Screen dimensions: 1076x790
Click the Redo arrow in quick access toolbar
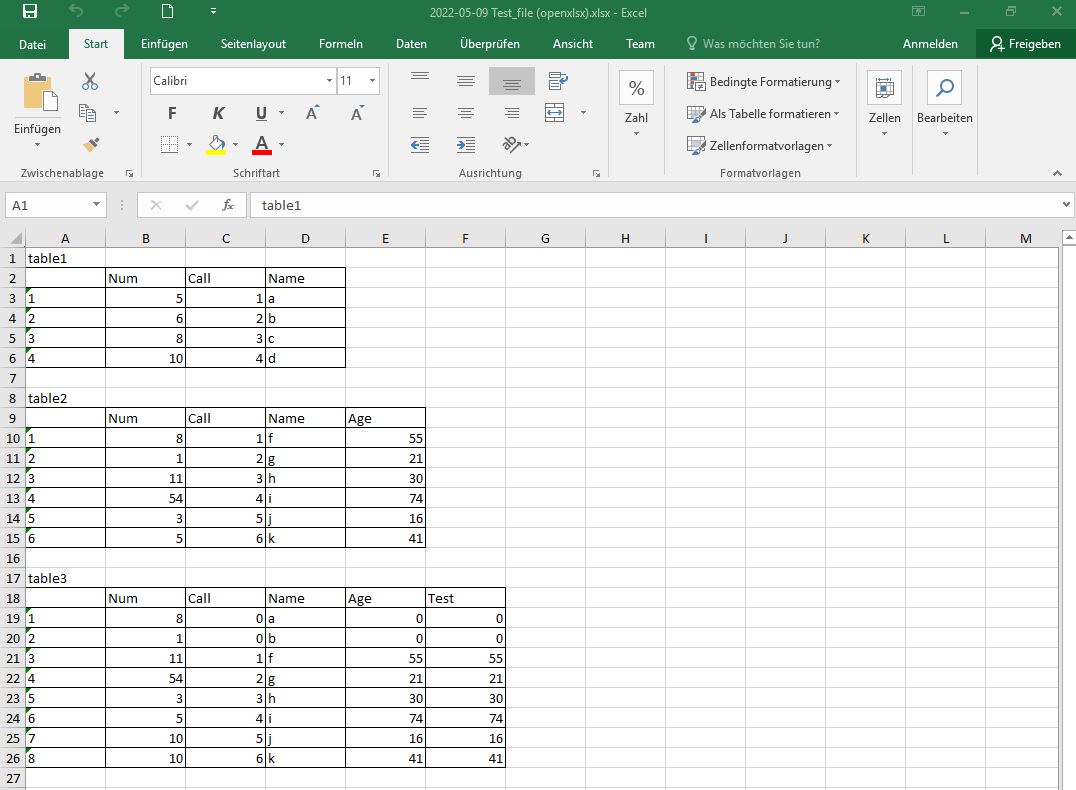[x=121, y=11]
